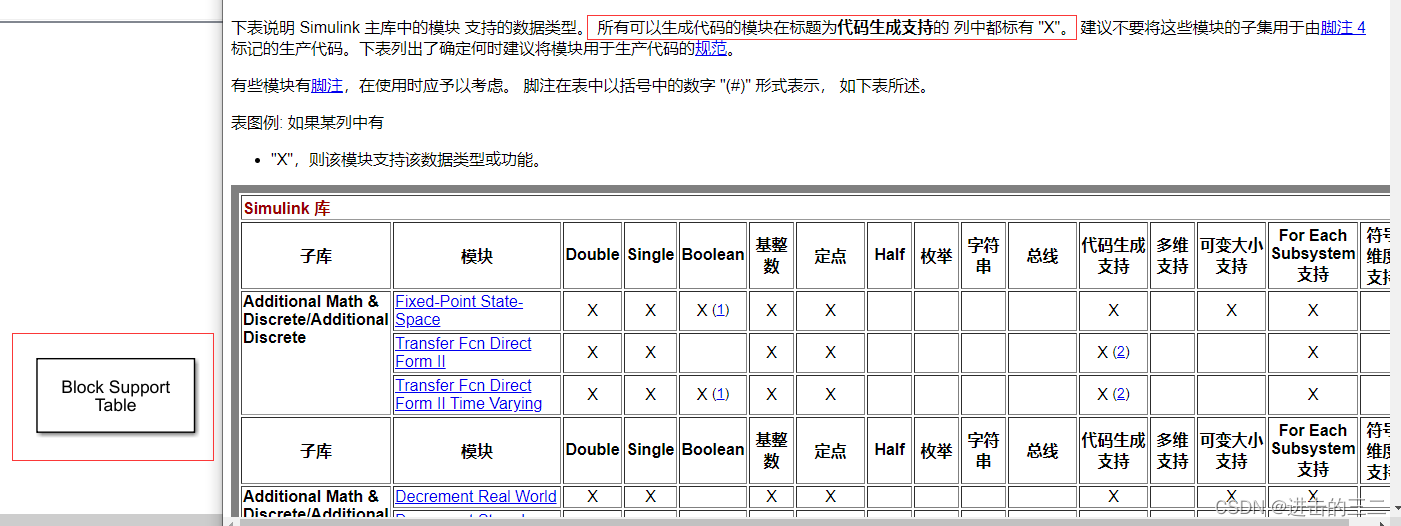Viewport: 1401px width, 526px height.
Task: Follow footnote (2) in Transfer Fcn Direct Form II row
Action: pos(1121,352)
